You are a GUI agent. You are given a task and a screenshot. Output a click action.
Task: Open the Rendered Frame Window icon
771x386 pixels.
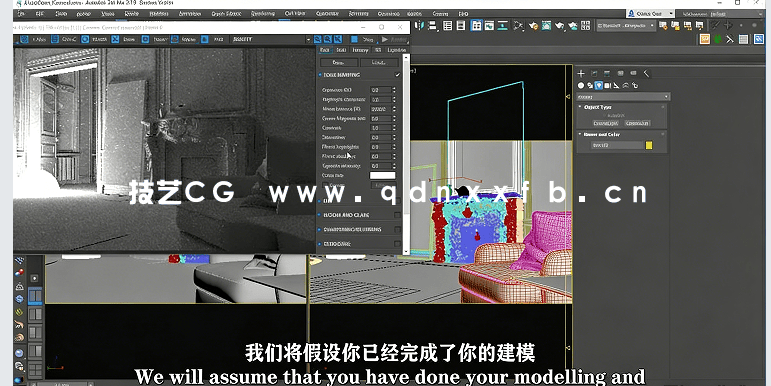546,26
